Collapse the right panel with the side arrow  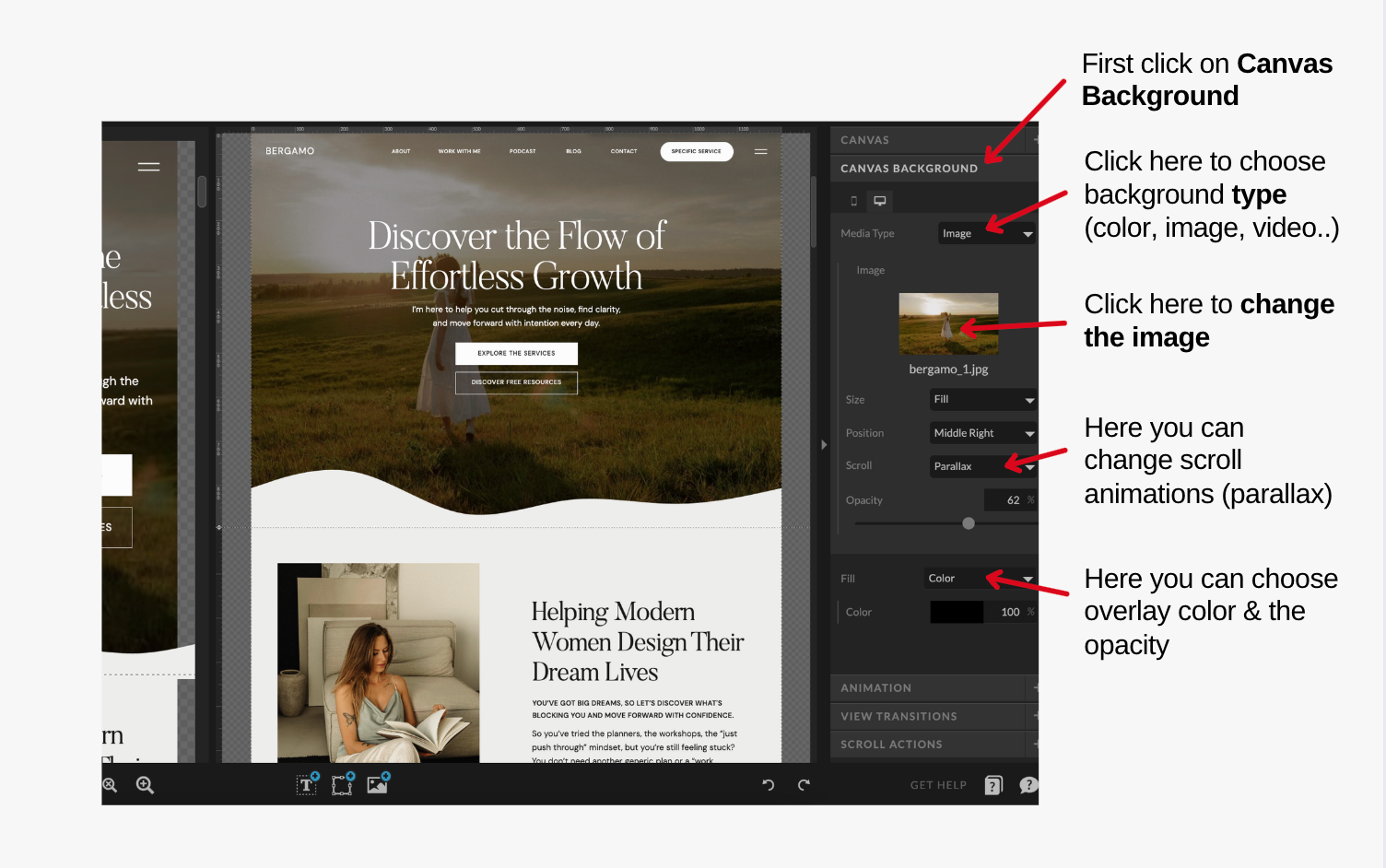[x=823, y=444]
